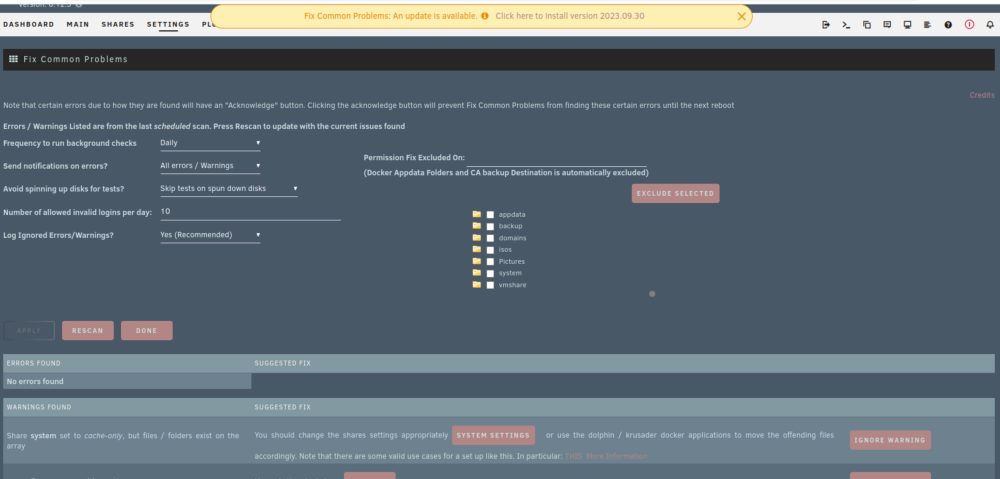Open the Shares tab
1000x479 pixels.
click(x=118, y=24)
